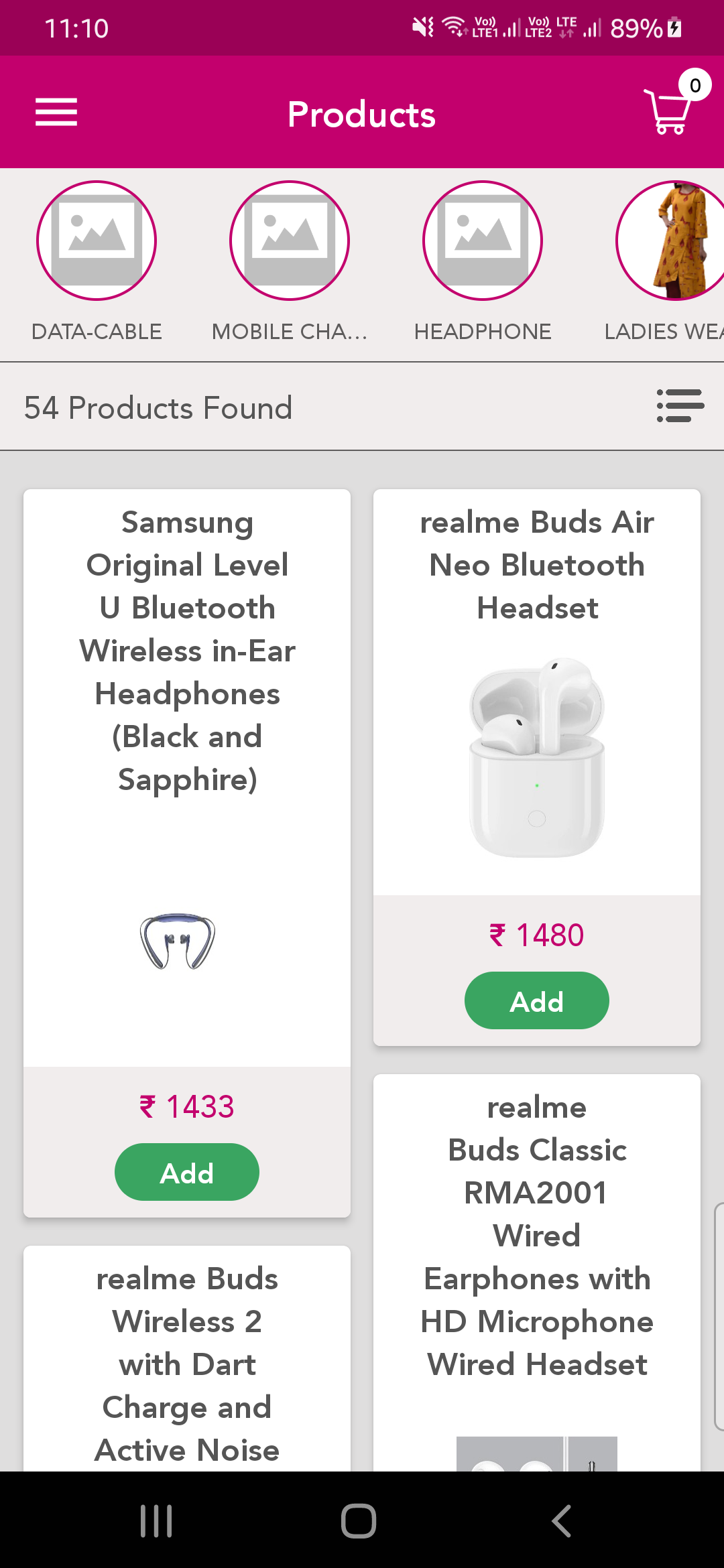
Task: Tap the Android back arrow
Action: [562, 1520]
